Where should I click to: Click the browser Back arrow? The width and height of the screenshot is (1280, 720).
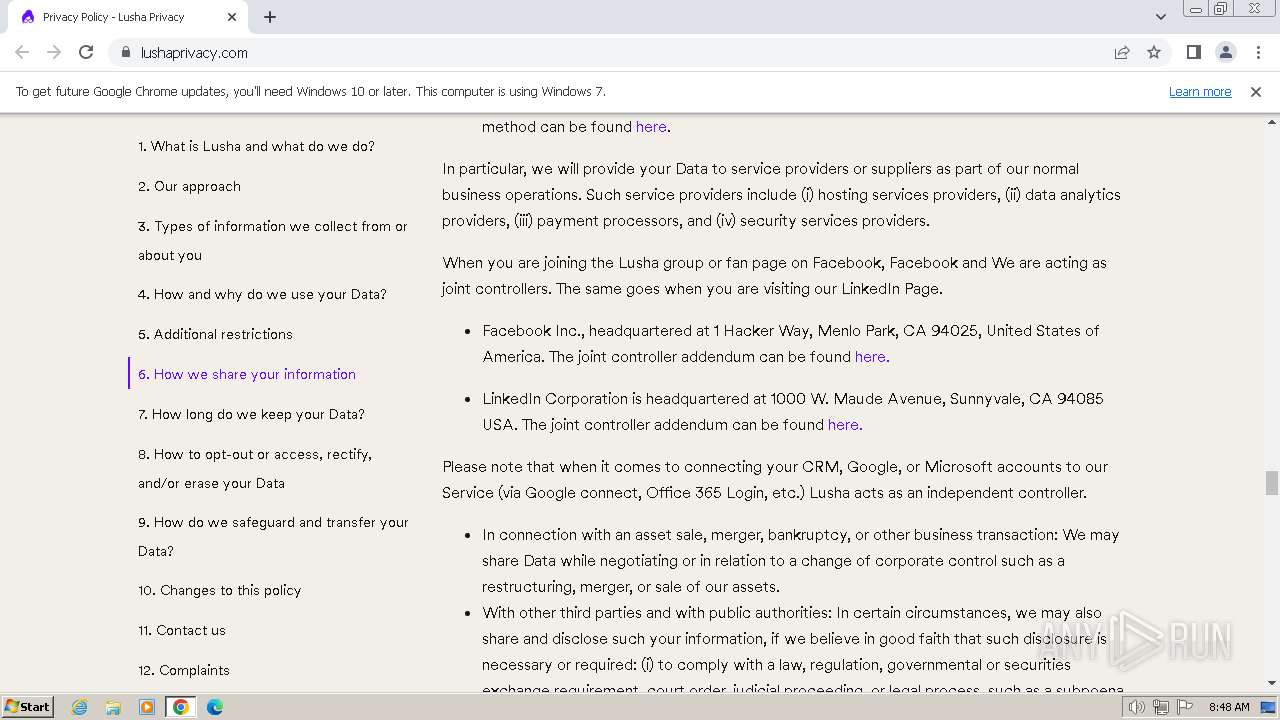pos(22,52)
